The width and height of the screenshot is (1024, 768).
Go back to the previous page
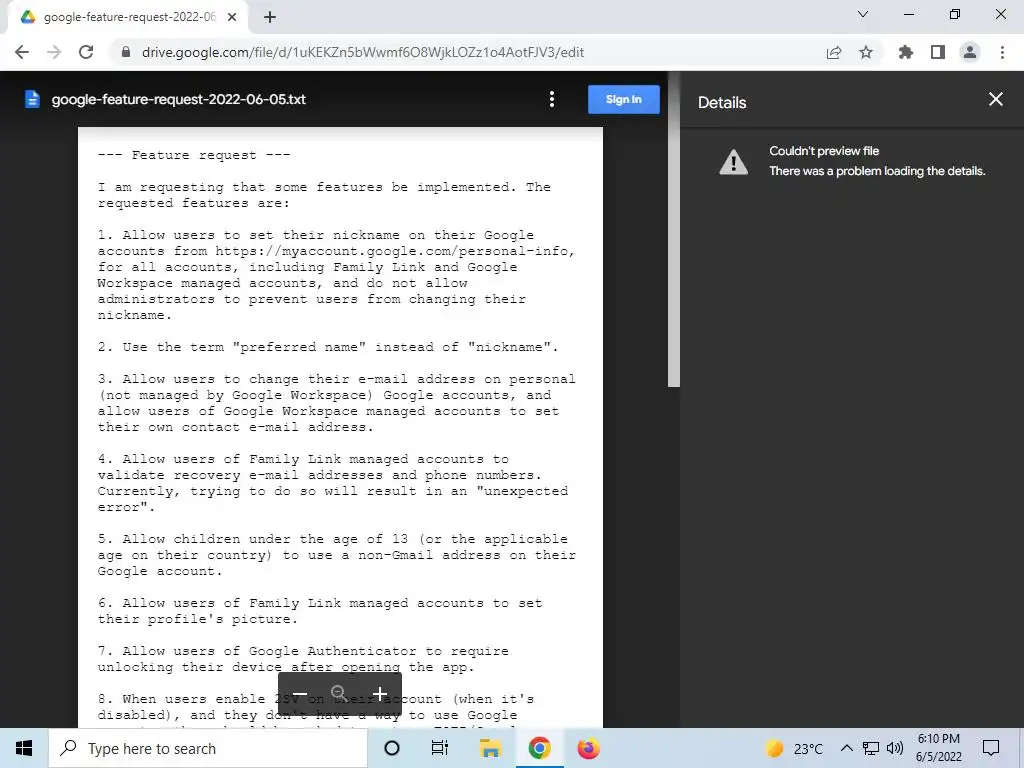click(22, 52)
